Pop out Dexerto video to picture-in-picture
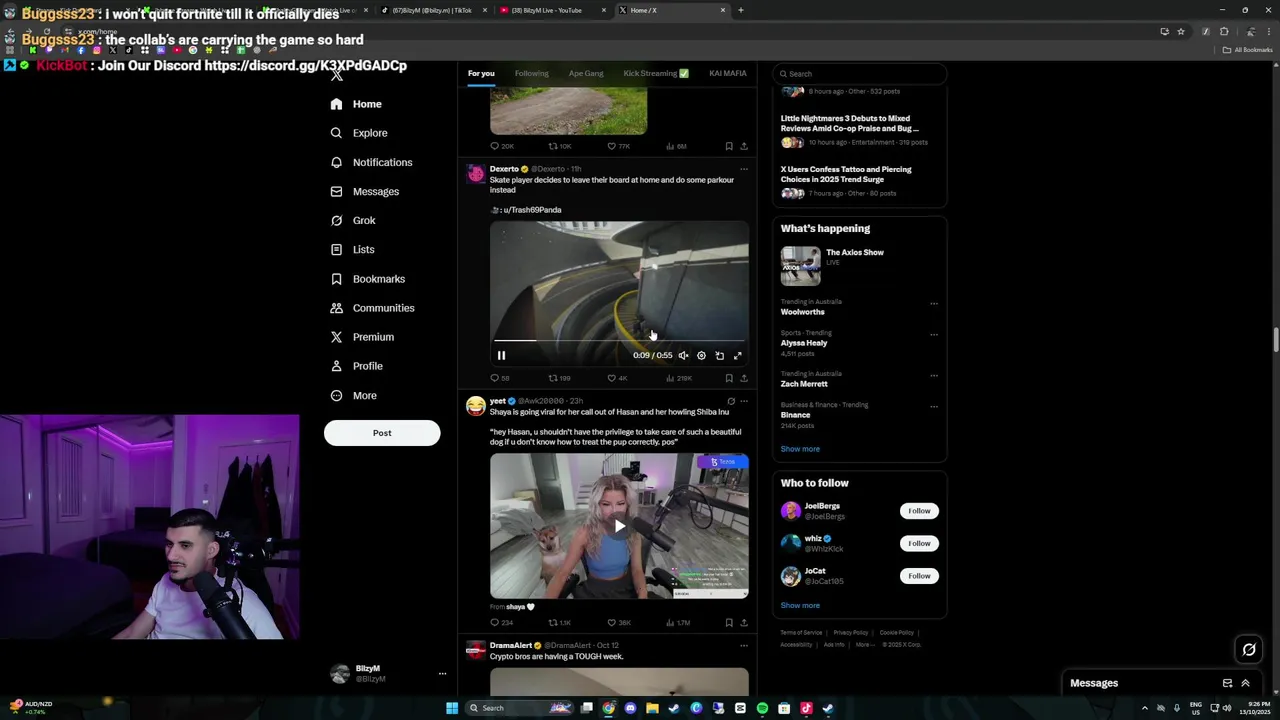Image resolution: width=1280 pixels, height=720 pixels. click(719, 355)
